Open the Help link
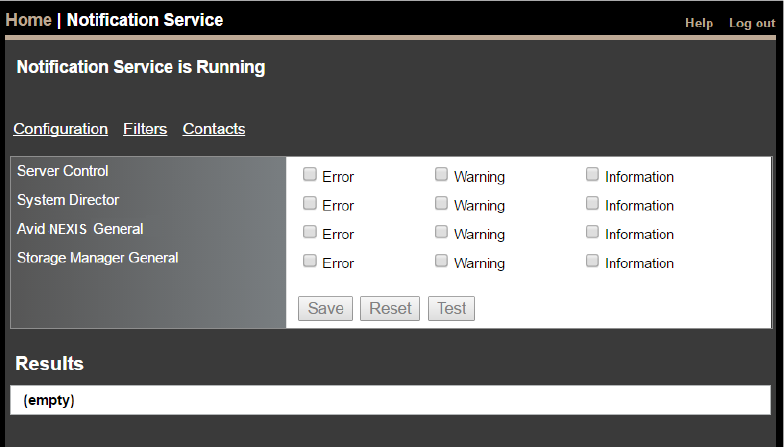The height and width of the screenshot is (447, 784). (x=699, y=23)
